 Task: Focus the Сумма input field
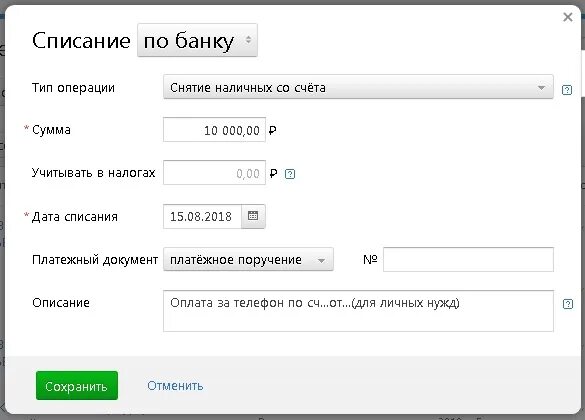214,130
